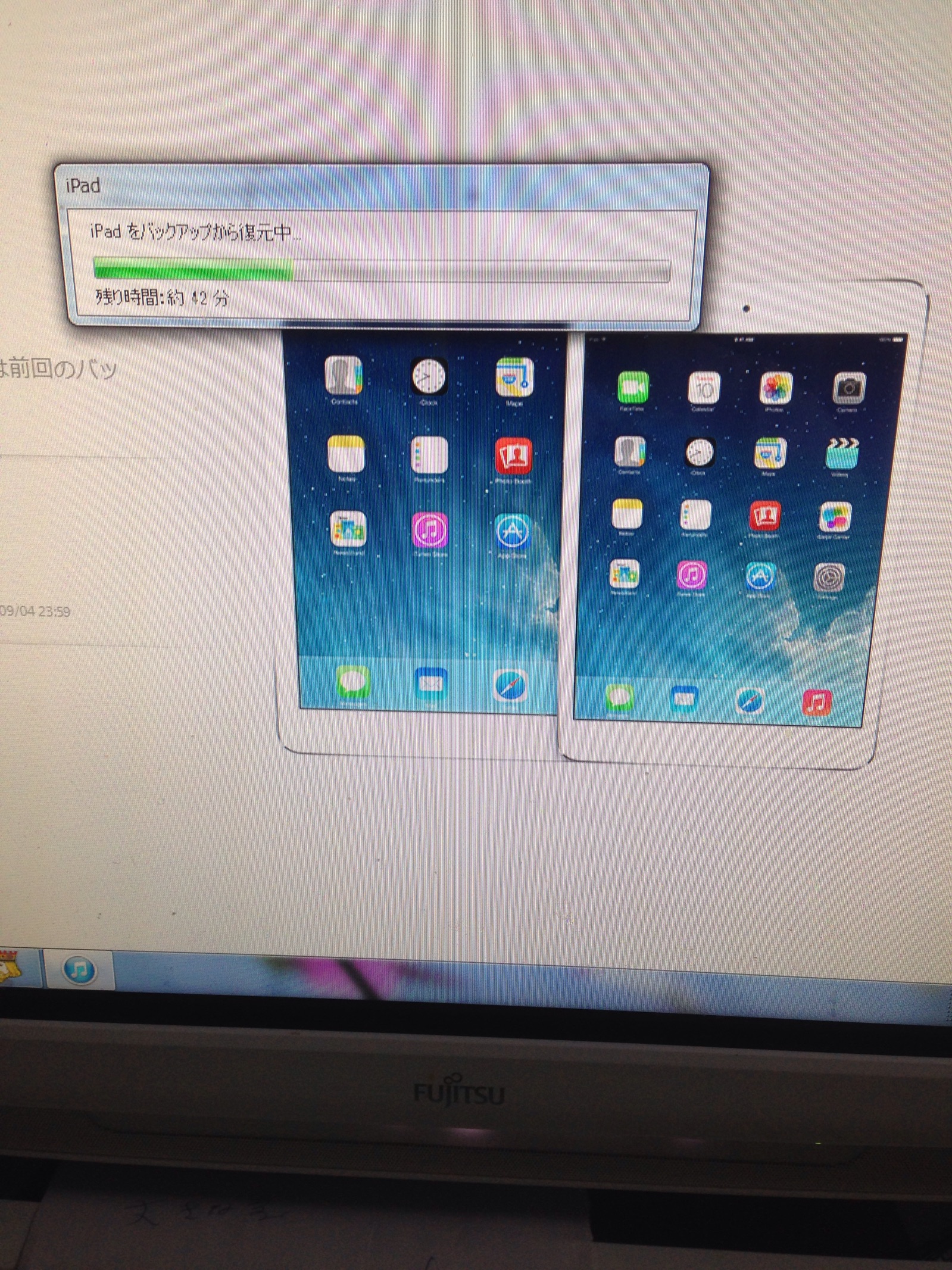Click the Mail icon in right iPad dock
Viewport: 952px width, 1270px height.
click(x=683, y=698)
